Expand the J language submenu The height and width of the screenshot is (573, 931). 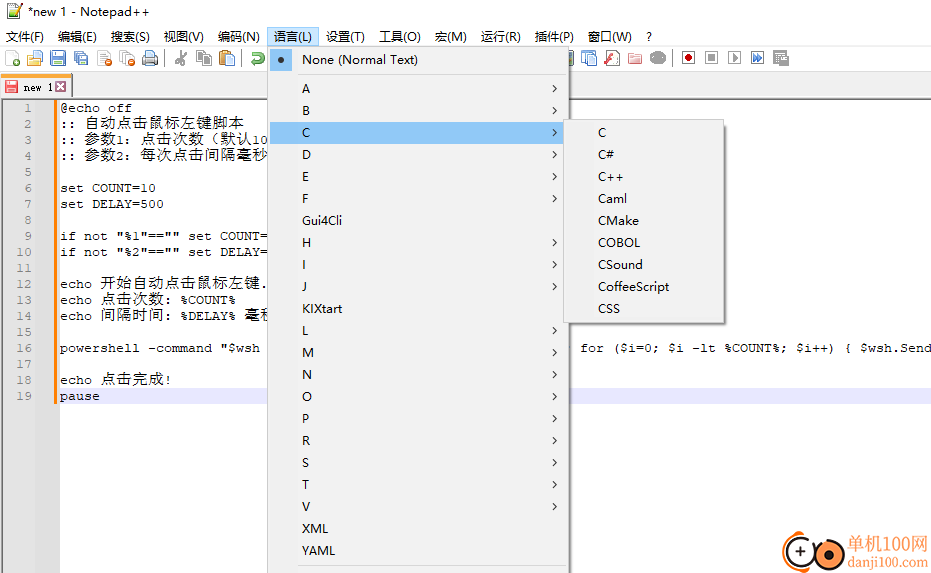coord(418,286)
